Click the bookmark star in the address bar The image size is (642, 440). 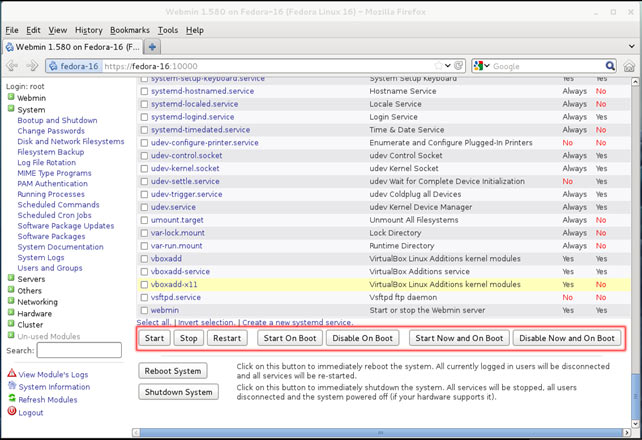coord(439,66)
